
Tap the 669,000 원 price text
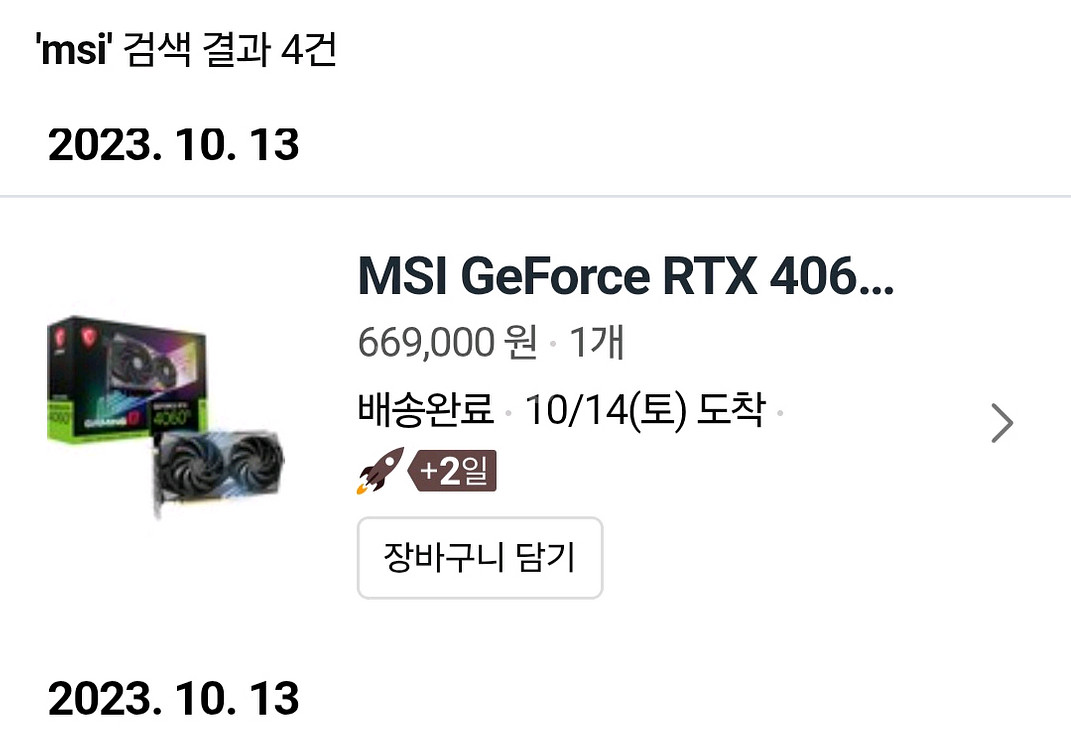tap(447, 342)
